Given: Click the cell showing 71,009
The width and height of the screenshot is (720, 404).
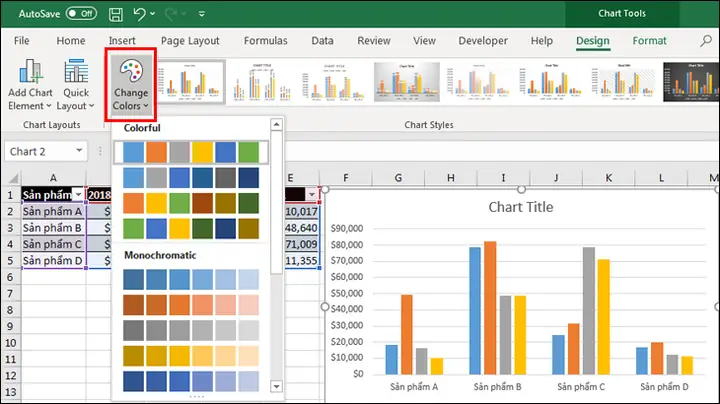Looking at the screenshot, I should [302, 244].
